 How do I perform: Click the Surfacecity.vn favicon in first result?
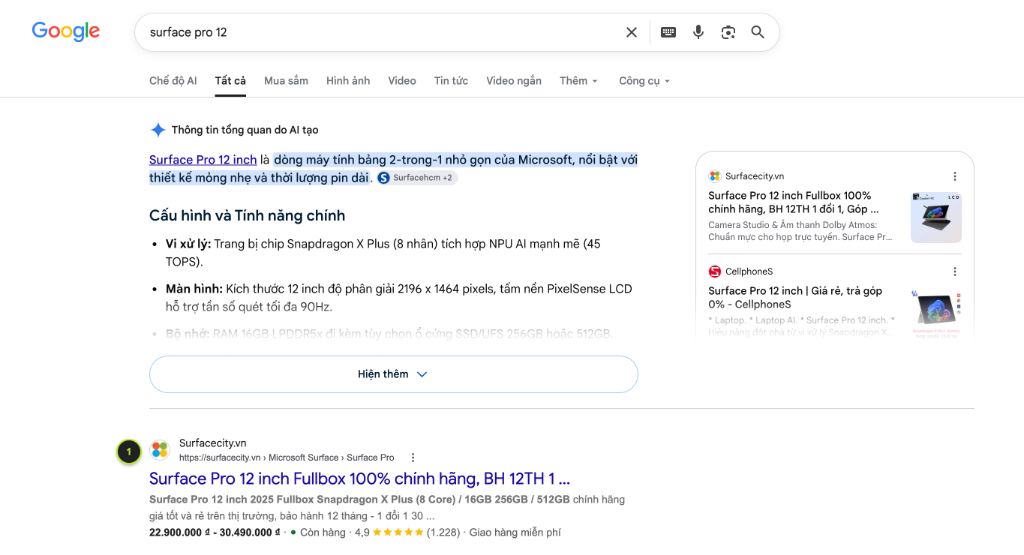[160, 450]
